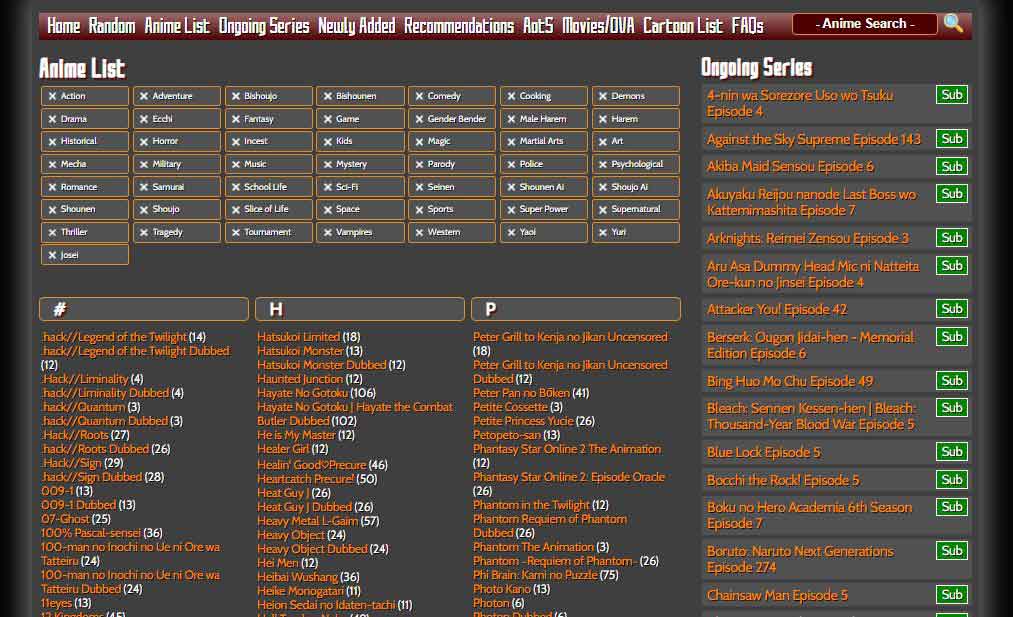Open 07-Ghost from the anime list
This screenshot has width=1013, height=617.
(x=64, y=519)
